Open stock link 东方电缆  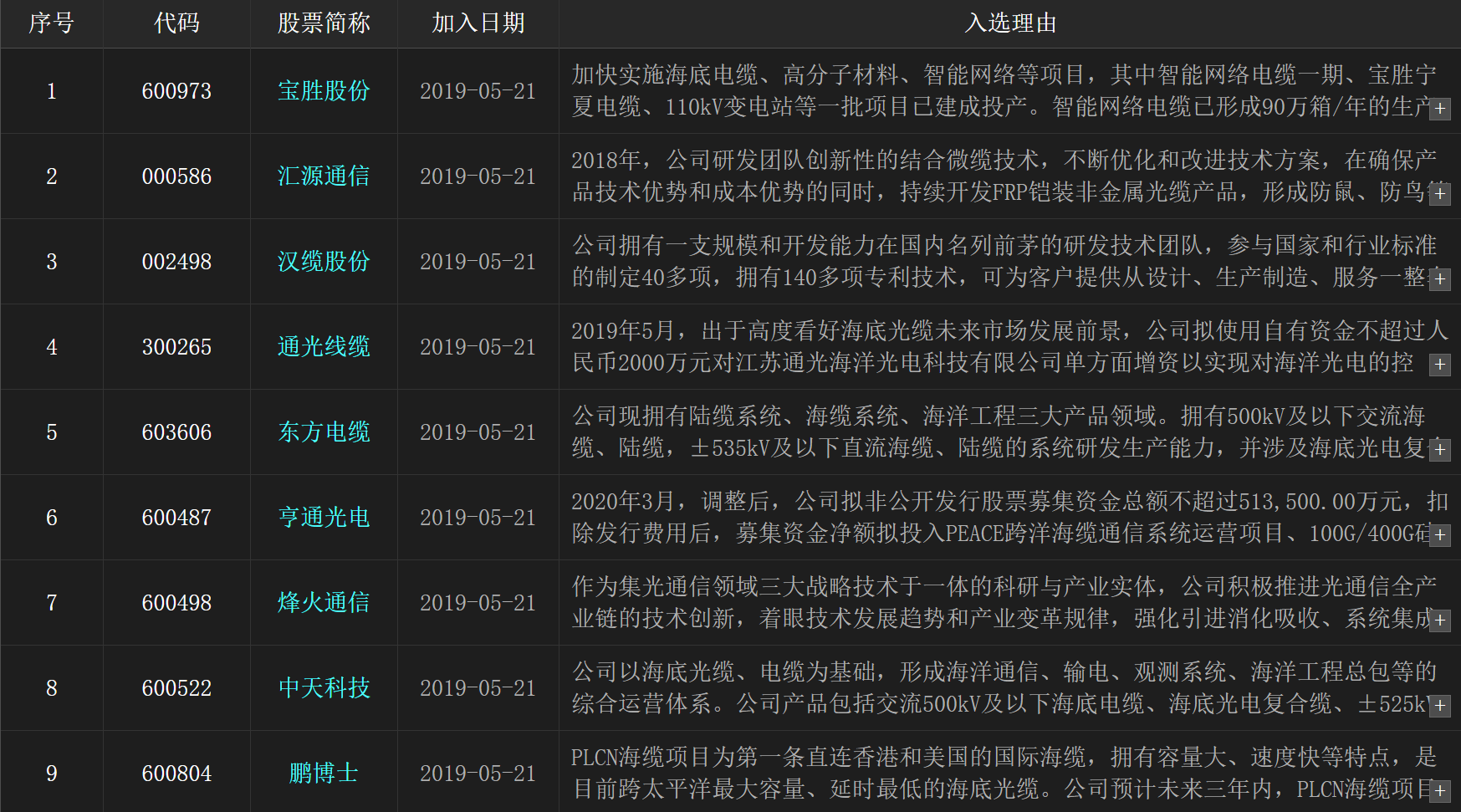[x=324, y=432]
